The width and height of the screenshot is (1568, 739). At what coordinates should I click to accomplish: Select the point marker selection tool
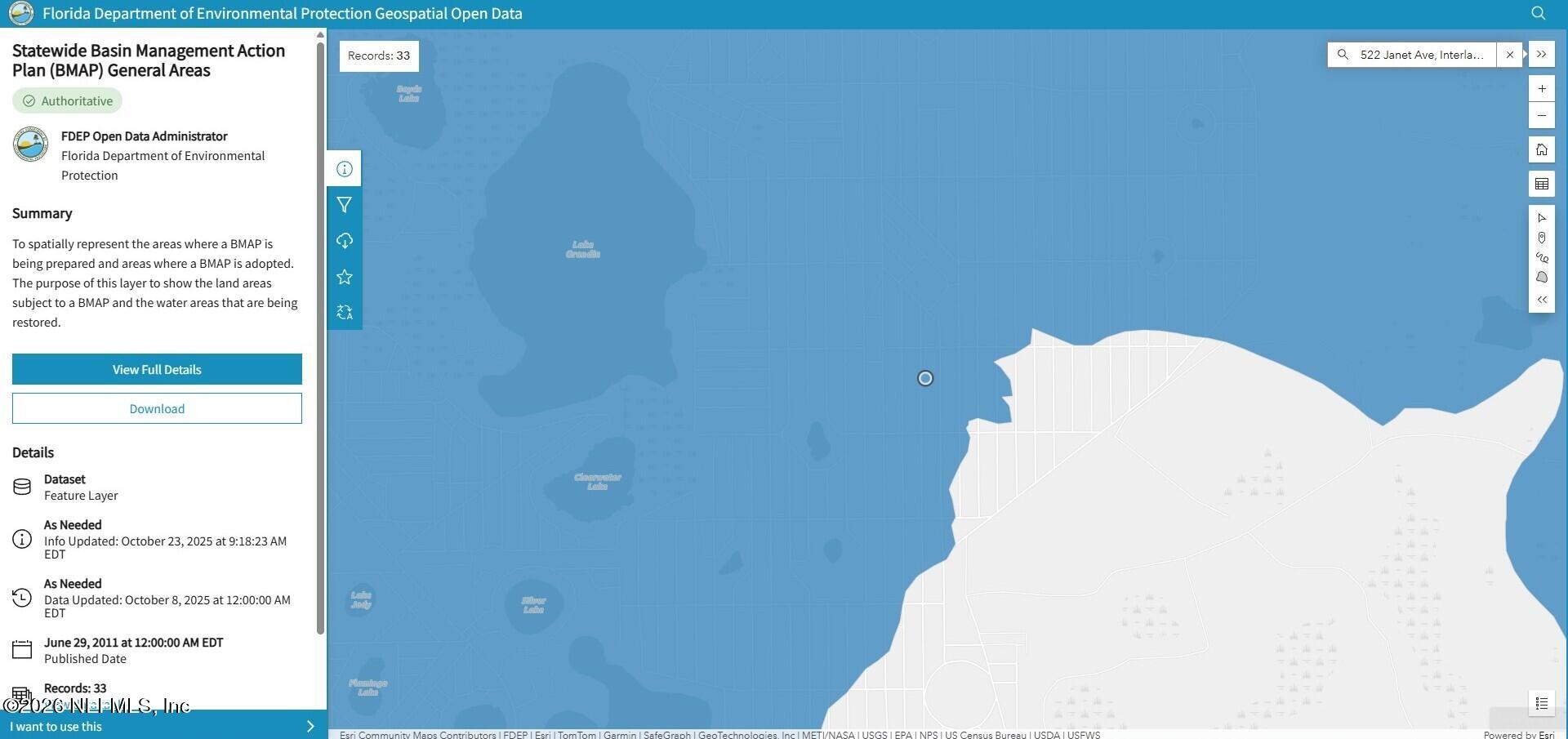pos(1541,238)
